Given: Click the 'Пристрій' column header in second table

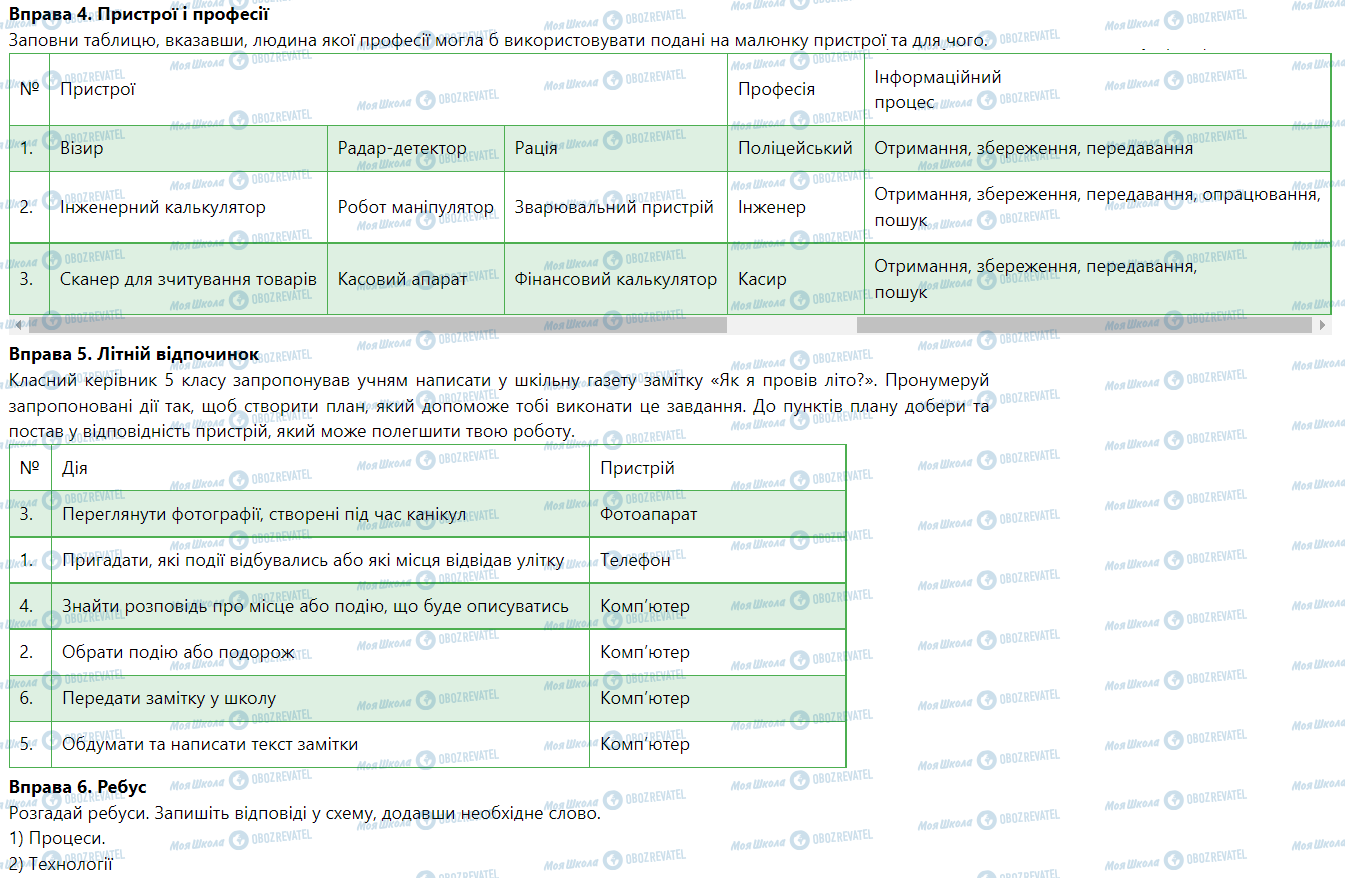Looking at the screenshot, I should [717, 468].
